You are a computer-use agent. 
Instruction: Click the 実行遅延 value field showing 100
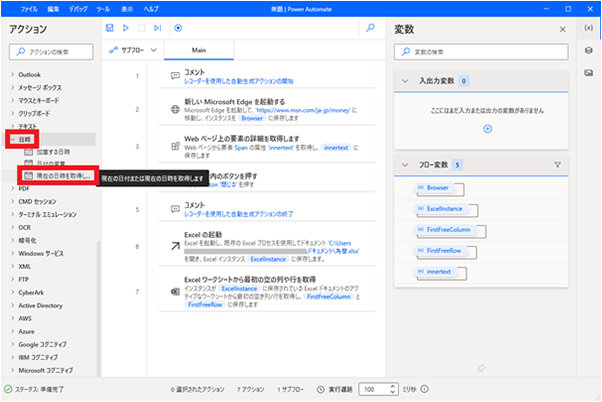tap(374, 389)
